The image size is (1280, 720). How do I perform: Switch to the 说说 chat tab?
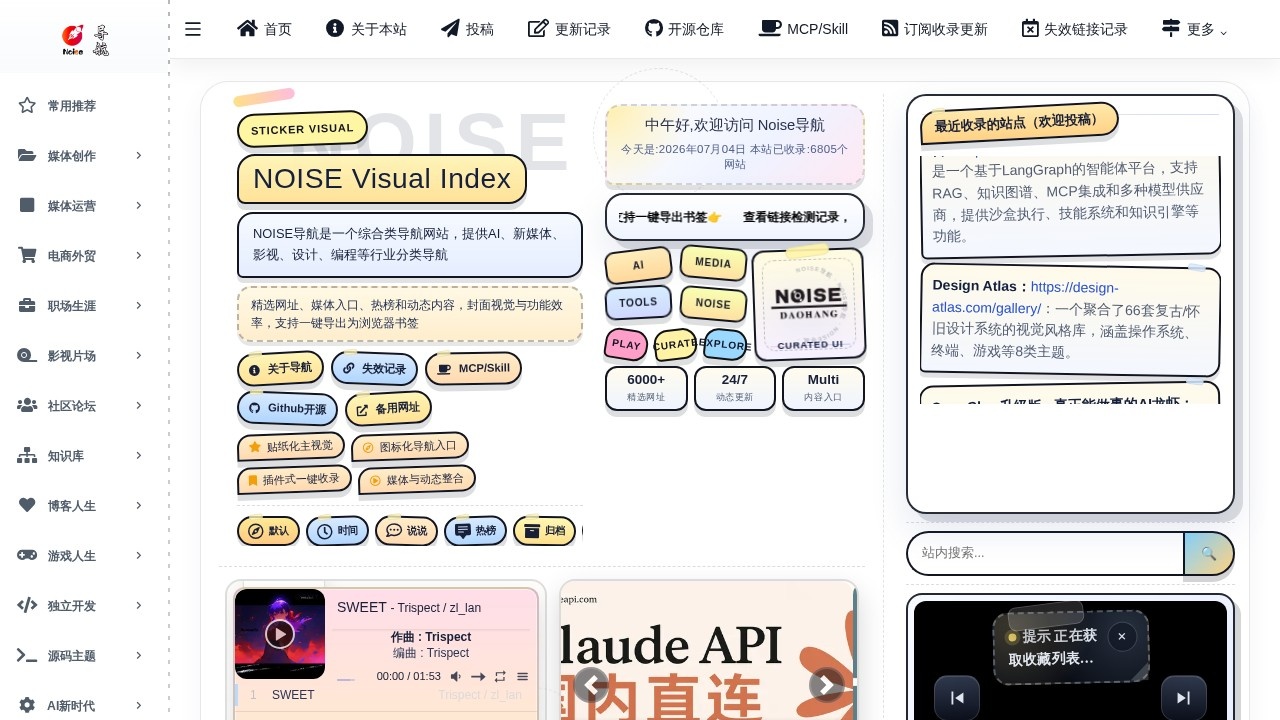click(406, 531)
